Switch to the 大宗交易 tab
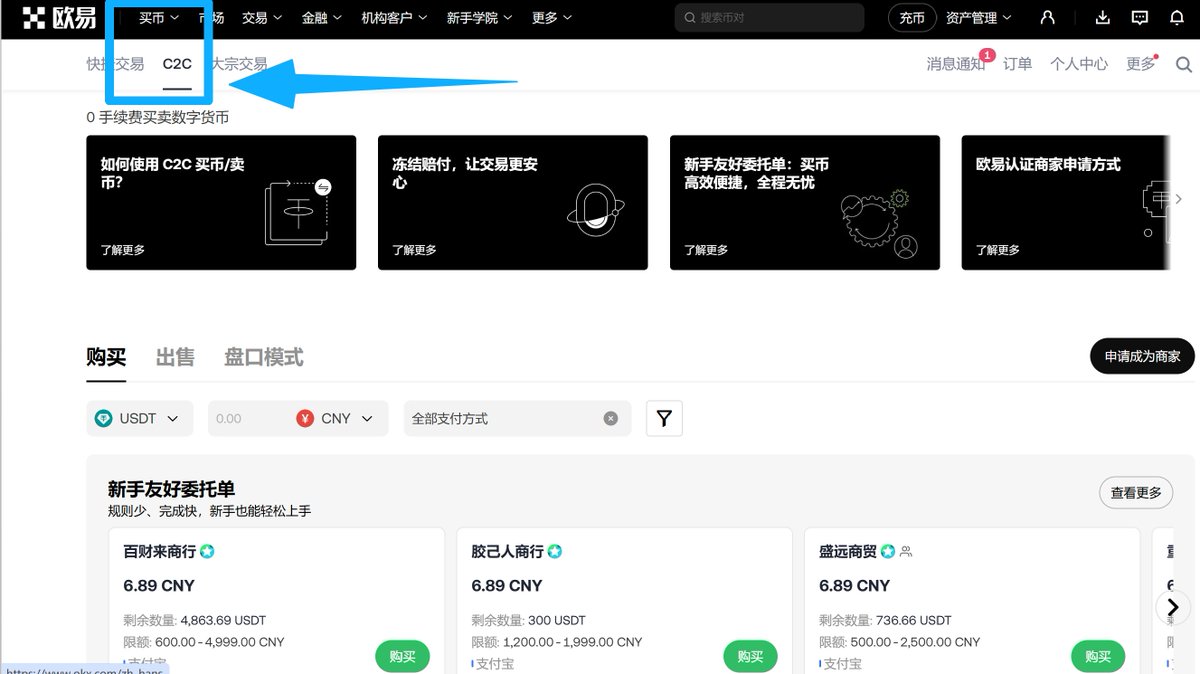 pyautogui.click(x=238, y=64)
